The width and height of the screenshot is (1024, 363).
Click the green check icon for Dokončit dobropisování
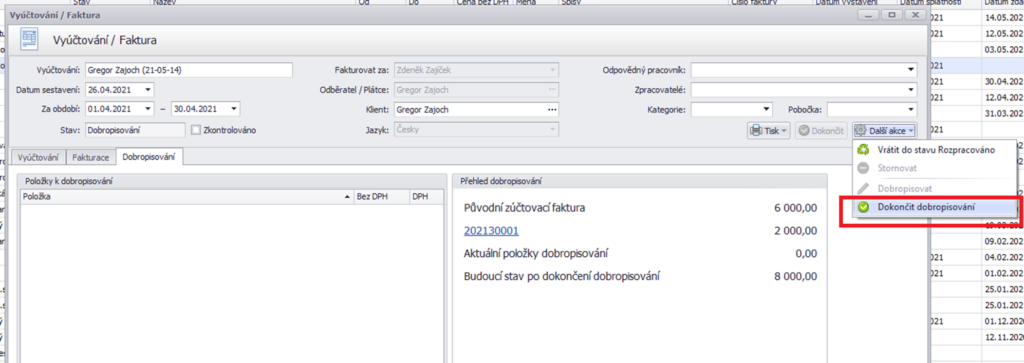tap(863, 207)
